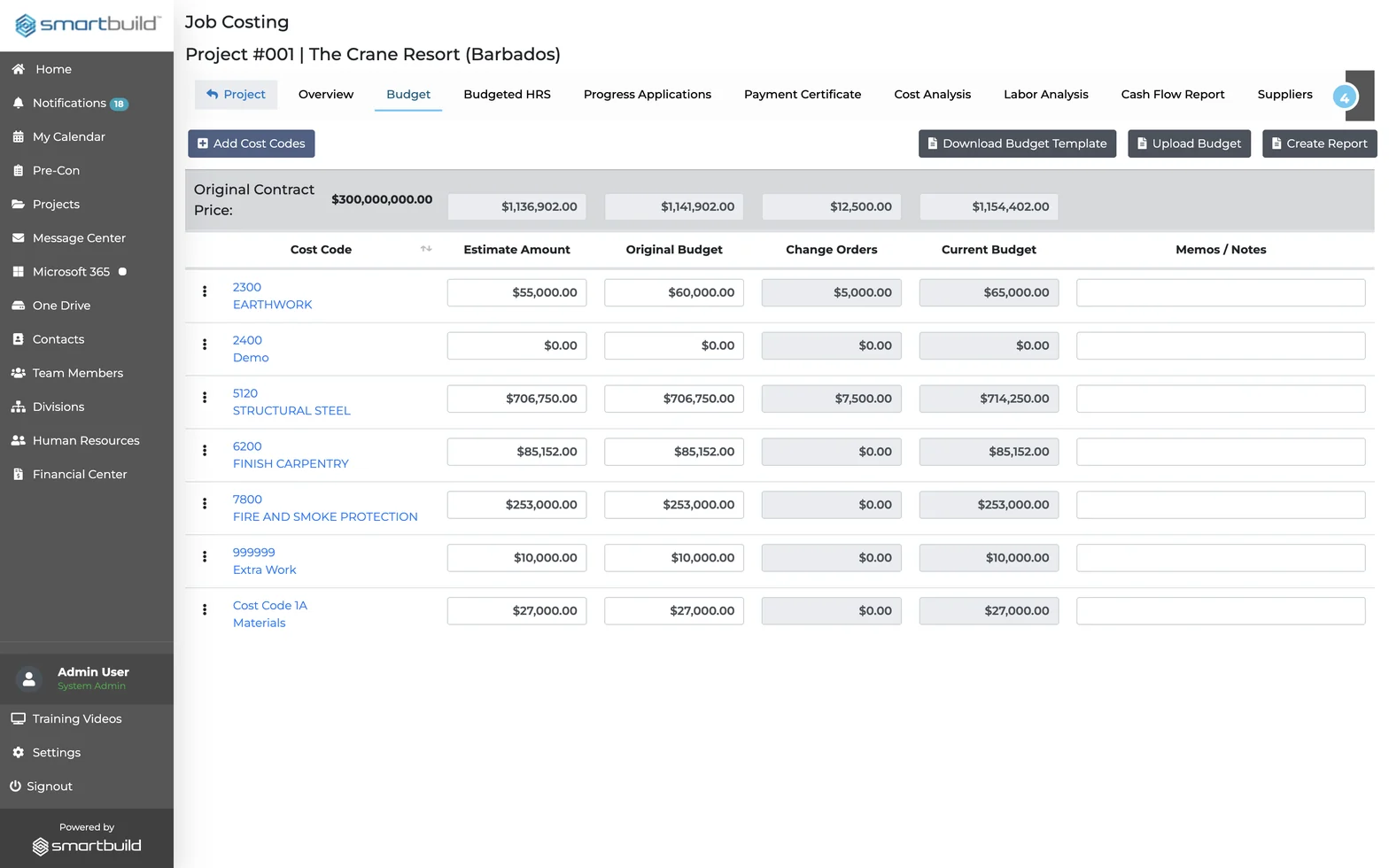Open row menu for Cost Code 1A Materials
The image size is (1389, 868).
(x=205, y=610)
